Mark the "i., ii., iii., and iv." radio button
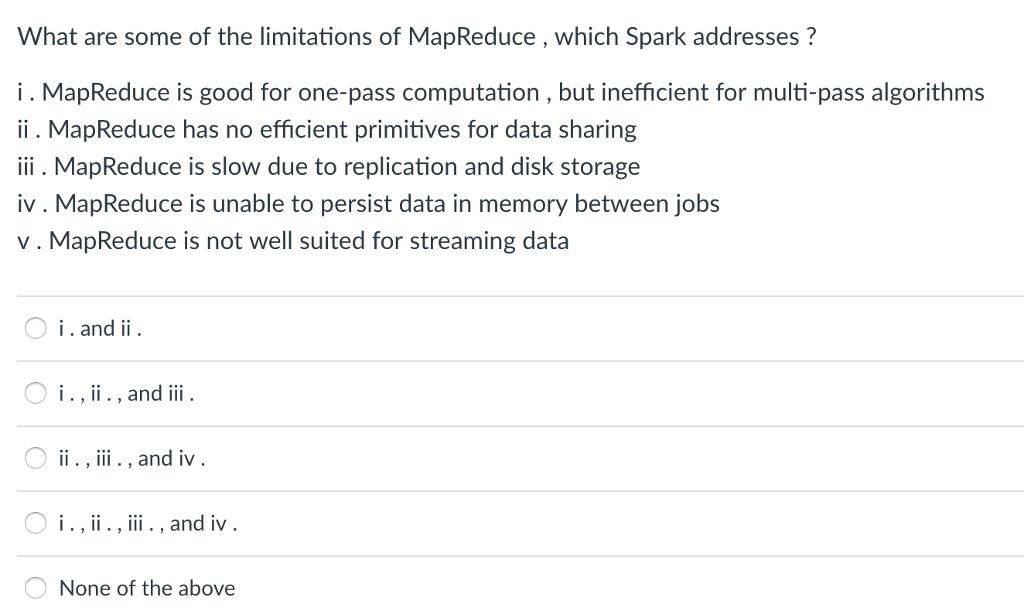1024x611 pixels. [x=36, y=523]
